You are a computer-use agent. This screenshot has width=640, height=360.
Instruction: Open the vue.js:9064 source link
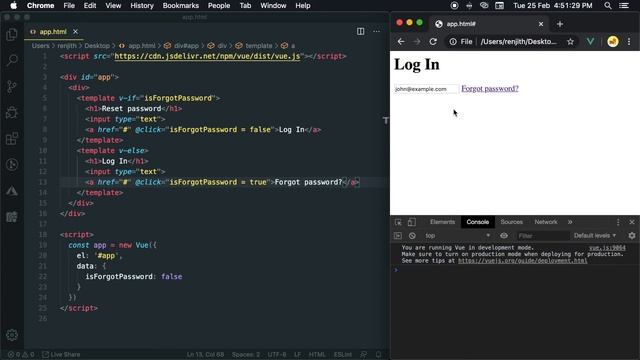click(607, 248)
